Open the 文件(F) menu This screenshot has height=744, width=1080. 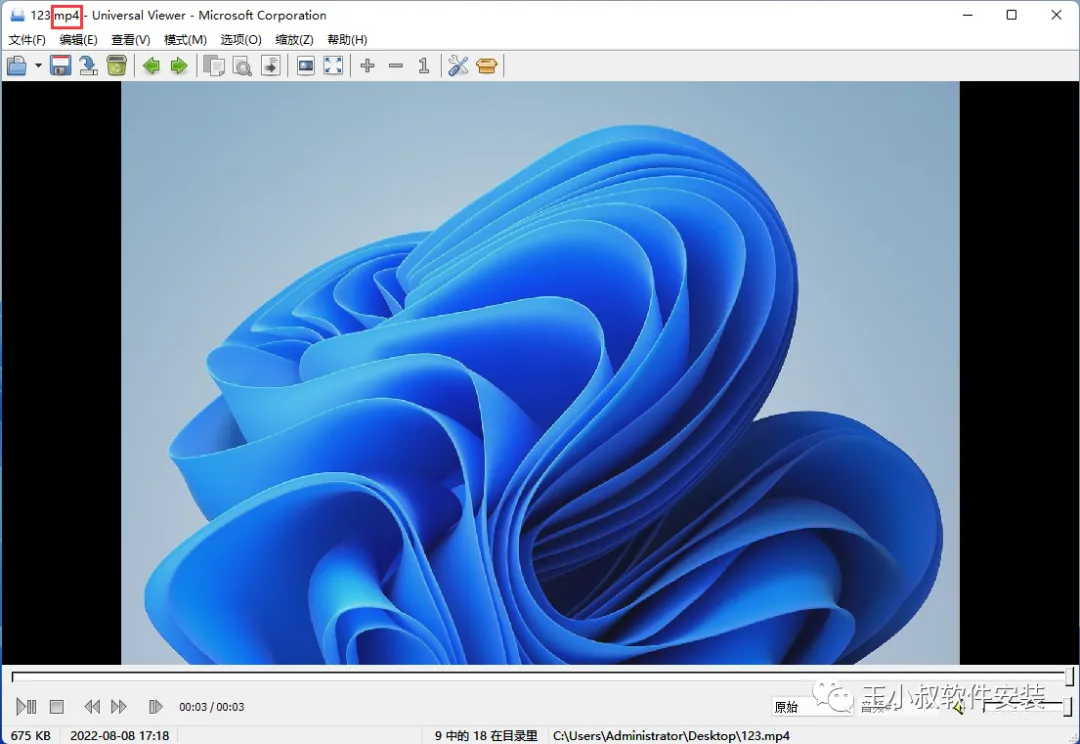click(27, 40)
